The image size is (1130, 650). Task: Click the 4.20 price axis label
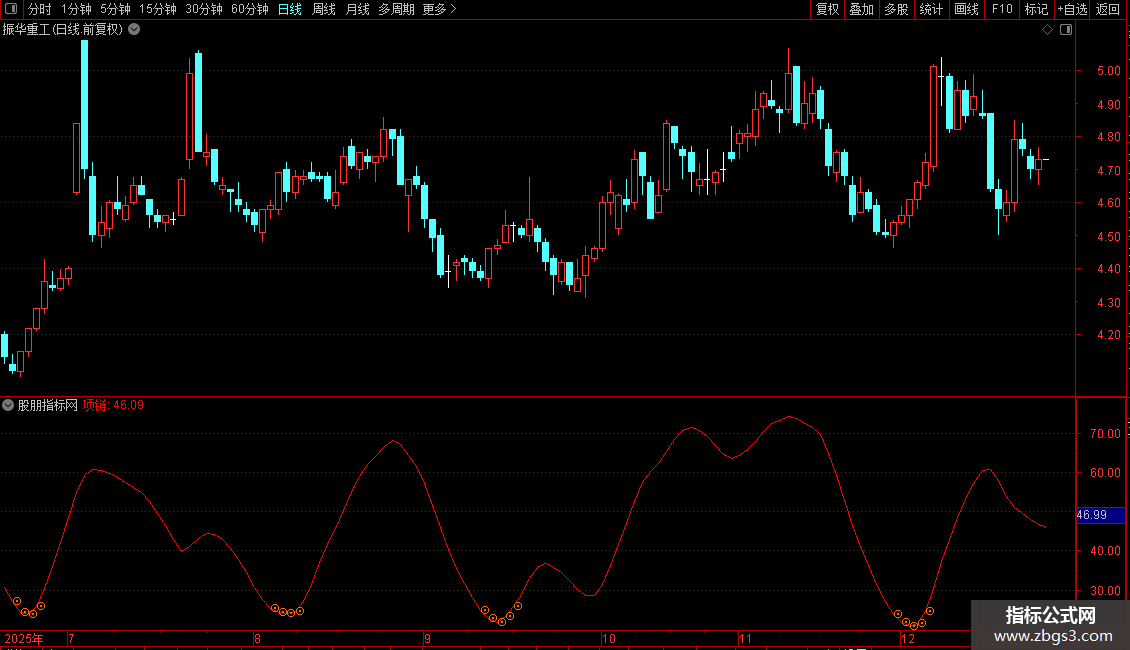coord(1108,335)
